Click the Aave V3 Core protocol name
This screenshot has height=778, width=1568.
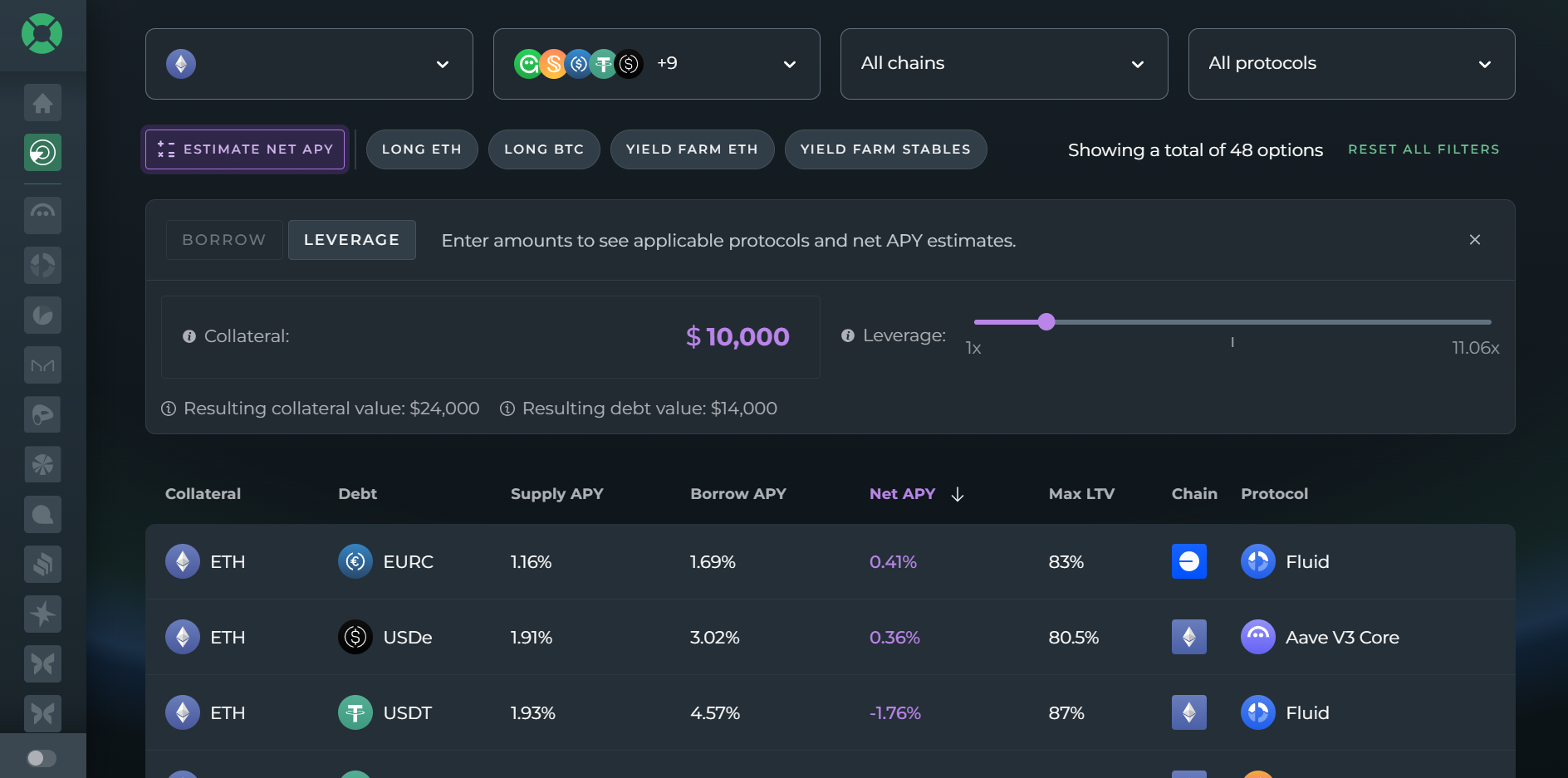coord(1342,638)
